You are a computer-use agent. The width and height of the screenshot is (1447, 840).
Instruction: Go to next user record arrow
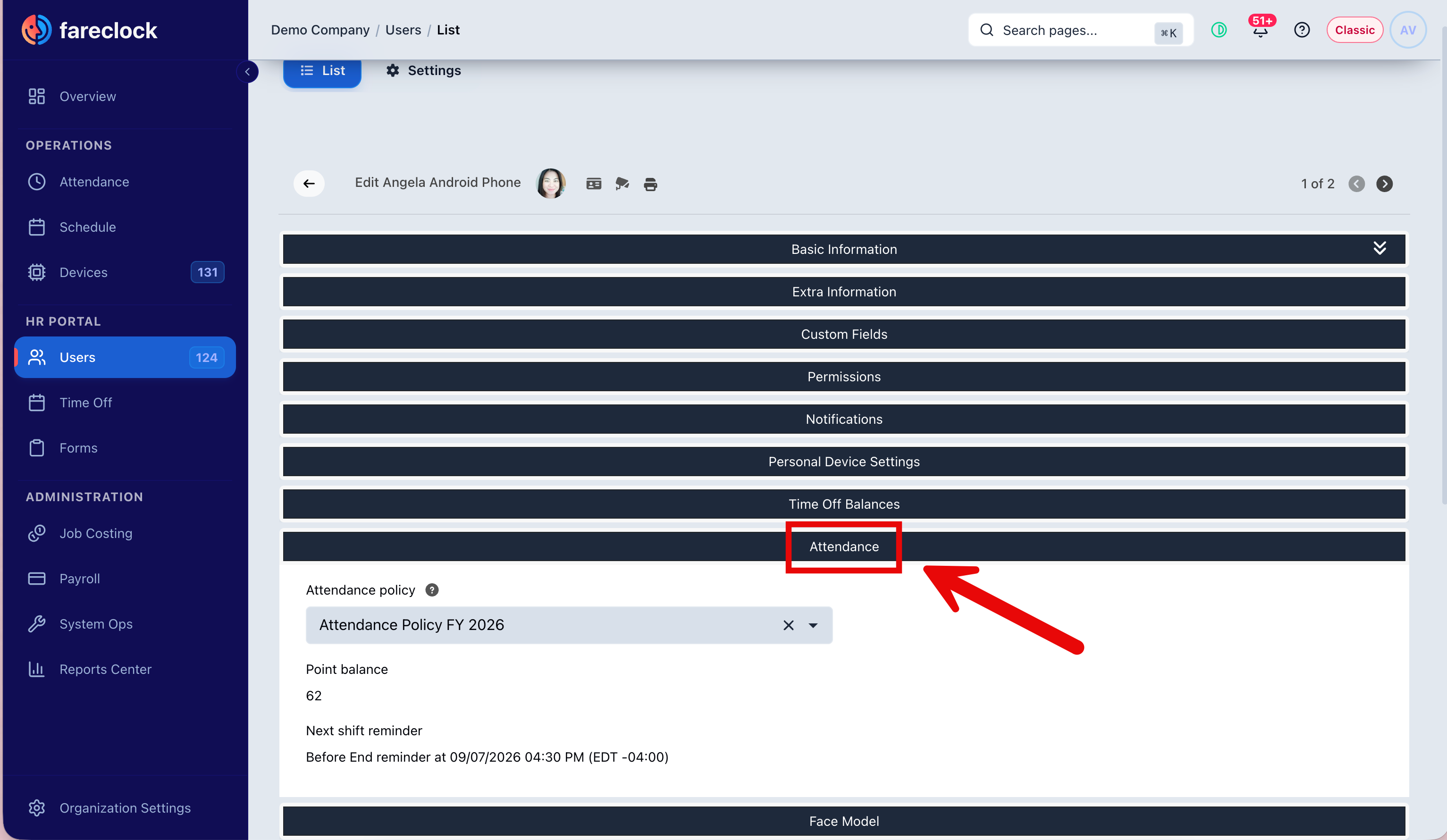tap(1384, 184)
